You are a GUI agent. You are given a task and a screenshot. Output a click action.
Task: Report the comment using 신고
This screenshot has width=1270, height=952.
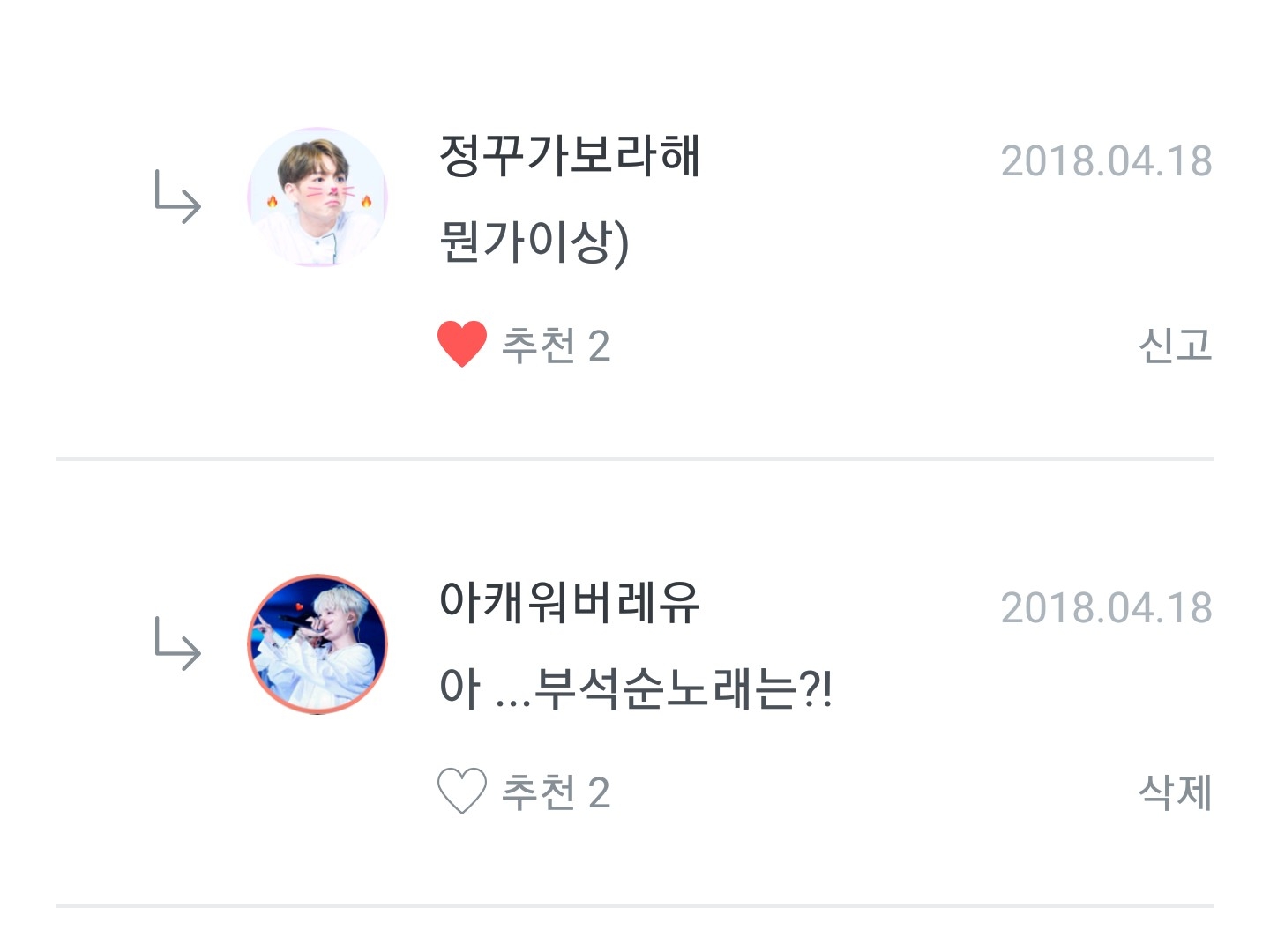[x=1175, y=345]
